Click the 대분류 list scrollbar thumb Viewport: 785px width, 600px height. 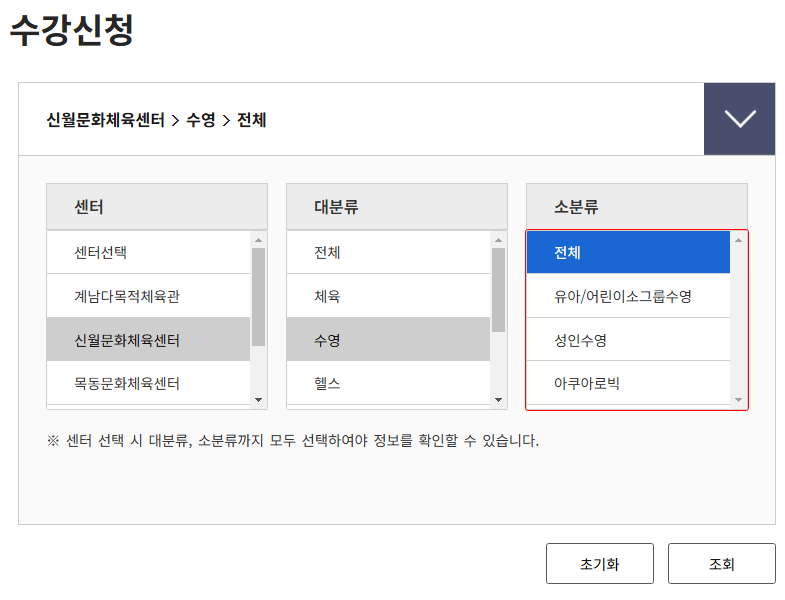point(498,290)
